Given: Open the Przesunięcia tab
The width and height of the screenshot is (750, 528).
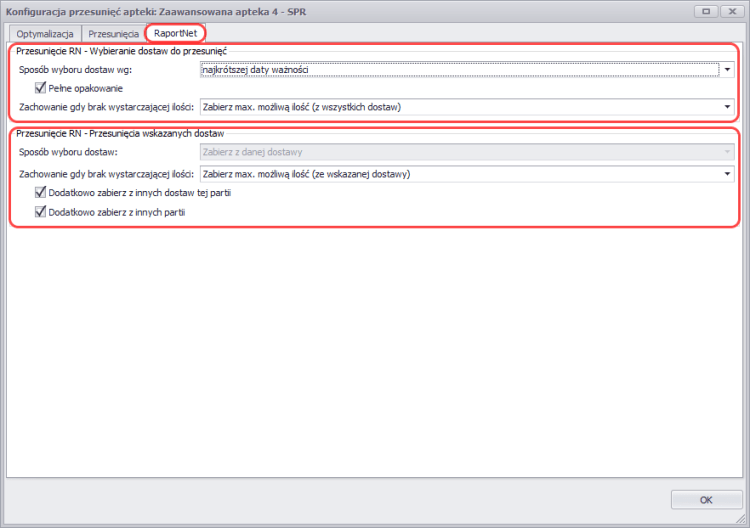Looking at the screenshot, I should pyautogui.click(x=114, y=33).
